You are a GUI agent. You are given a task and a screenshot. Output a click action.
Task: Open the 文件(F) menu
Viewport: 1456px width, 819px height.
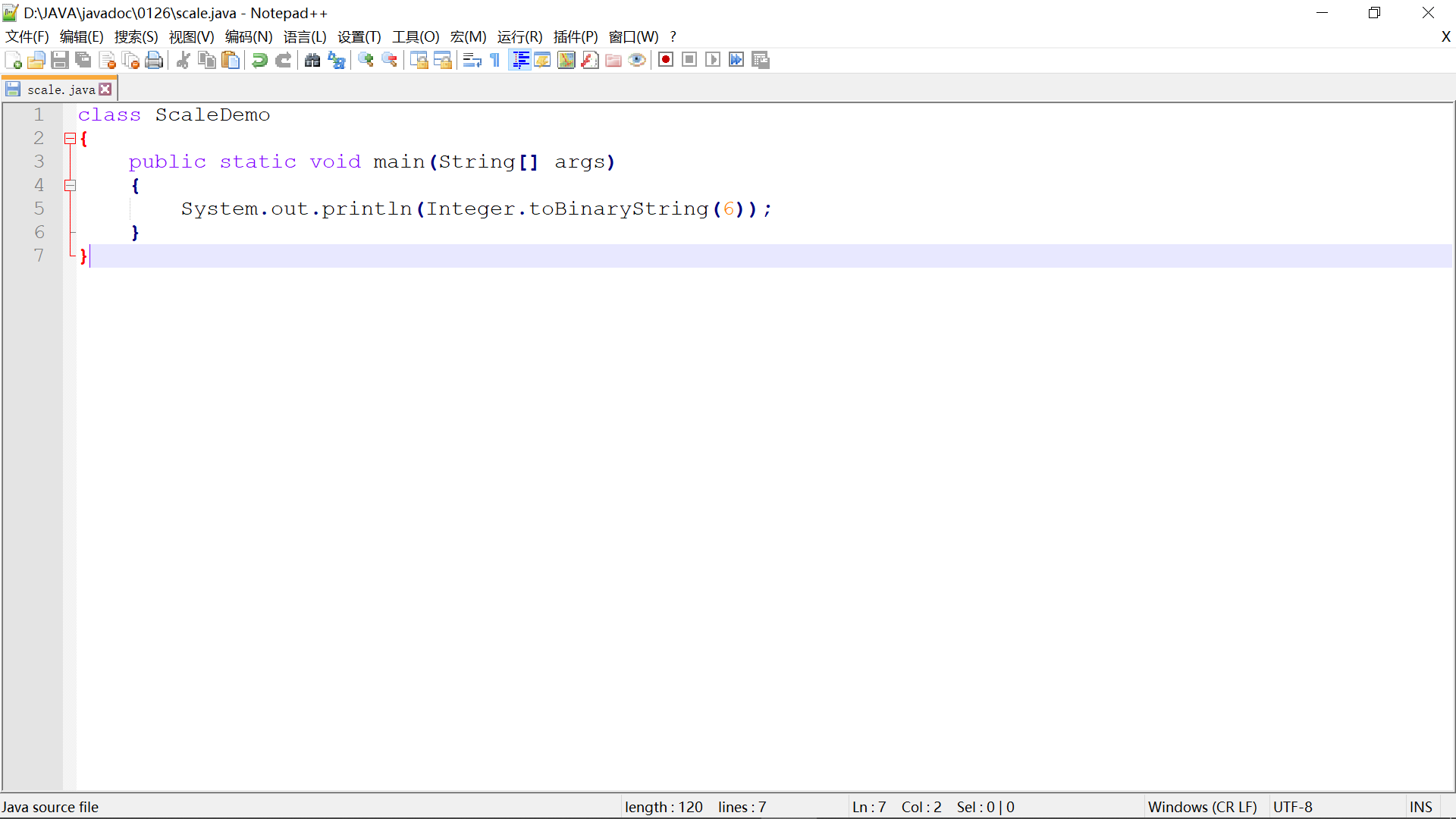pos(26,37)
